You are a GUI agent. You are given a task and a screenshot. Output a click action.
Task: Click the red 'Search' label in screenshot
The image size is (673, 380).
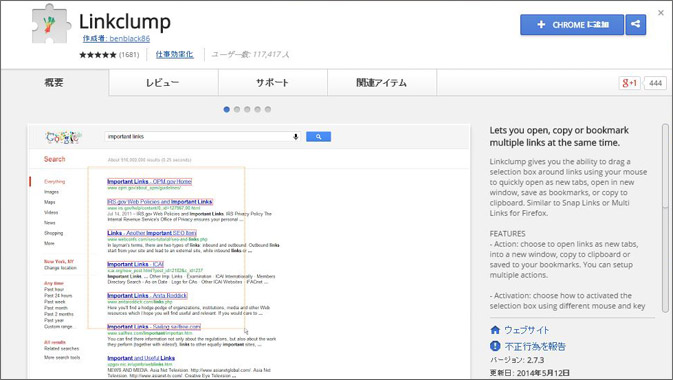point(55,159)
